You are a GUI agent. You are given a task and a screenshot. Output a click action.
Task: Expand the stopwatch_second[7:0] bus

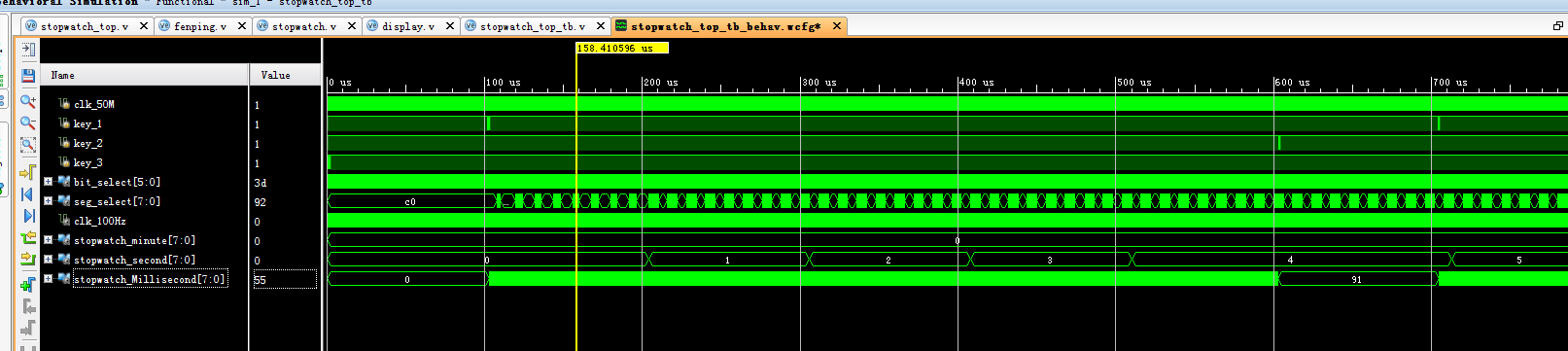click(x=48, y=259)
